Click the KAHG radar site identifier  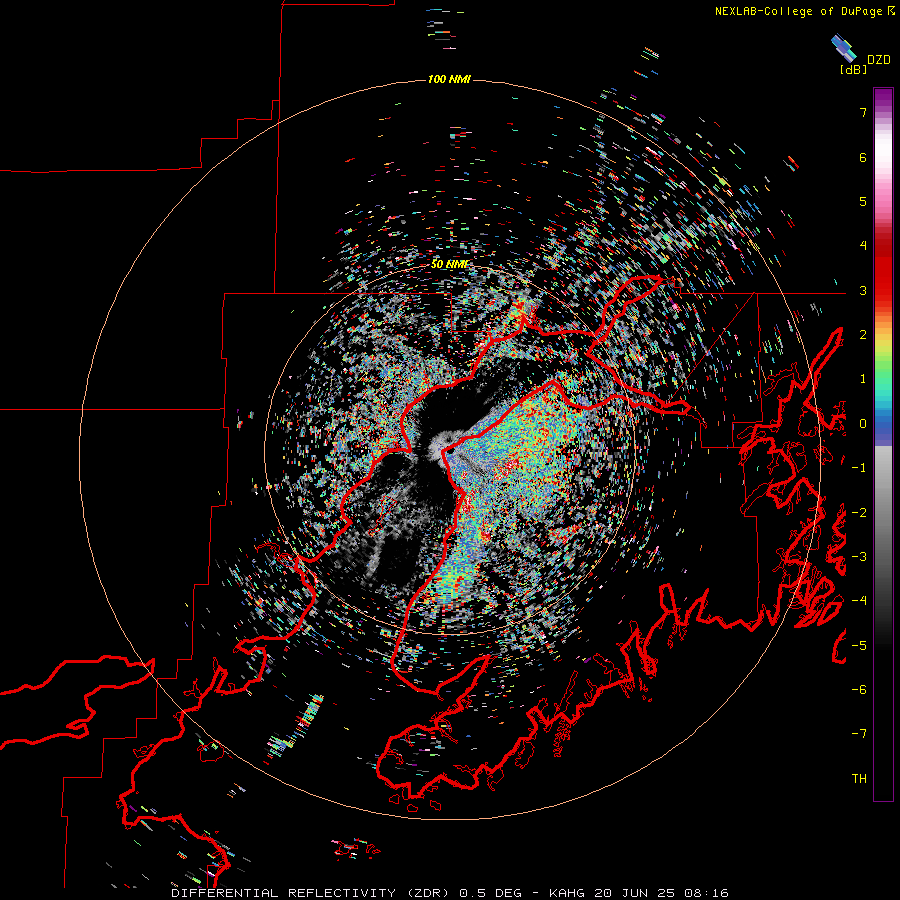point(567,893)
